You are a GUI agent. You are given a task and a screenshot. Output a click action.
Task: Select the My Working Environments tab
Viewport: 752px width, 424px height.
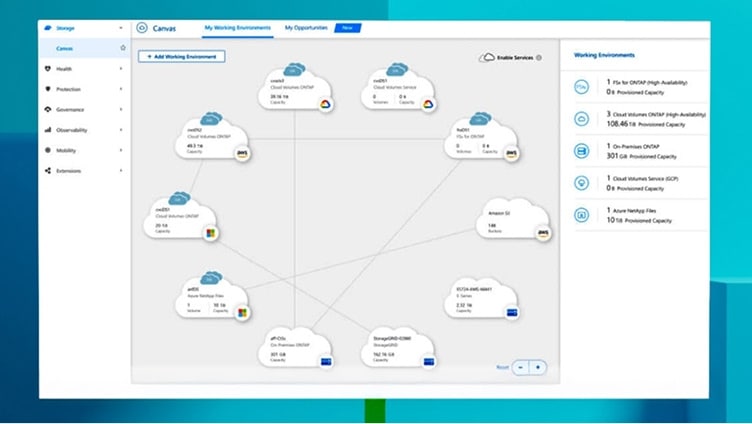tap(237, 28)
